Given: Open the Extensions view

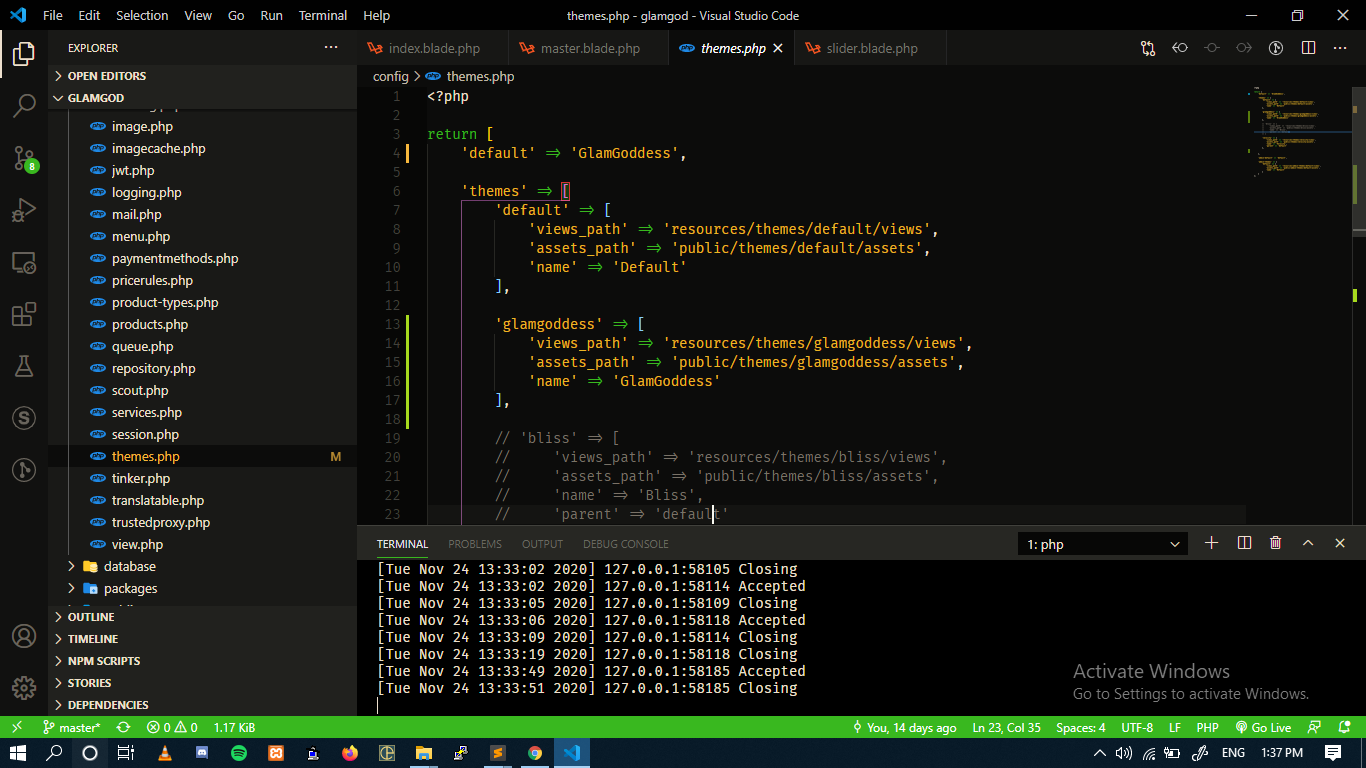Looking at the screenshot, I should click(24, 315).
